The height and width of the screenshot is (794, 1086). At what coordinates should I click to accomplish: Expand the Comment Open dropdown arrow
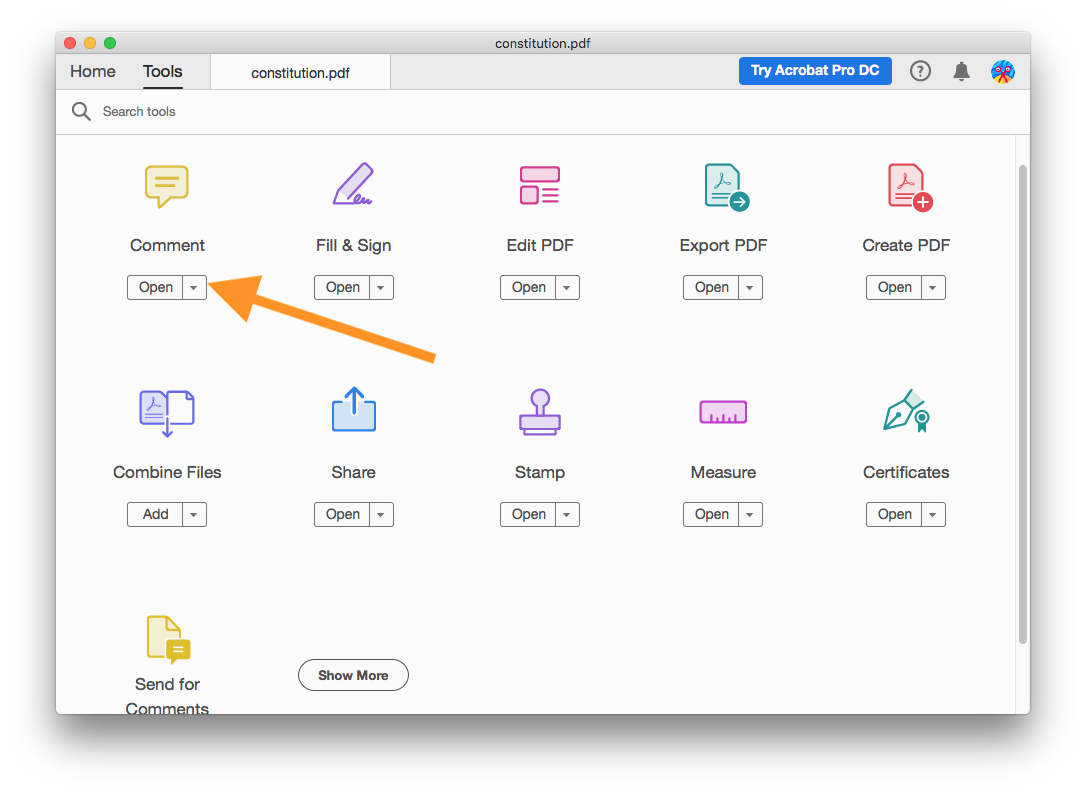[194, 288]
